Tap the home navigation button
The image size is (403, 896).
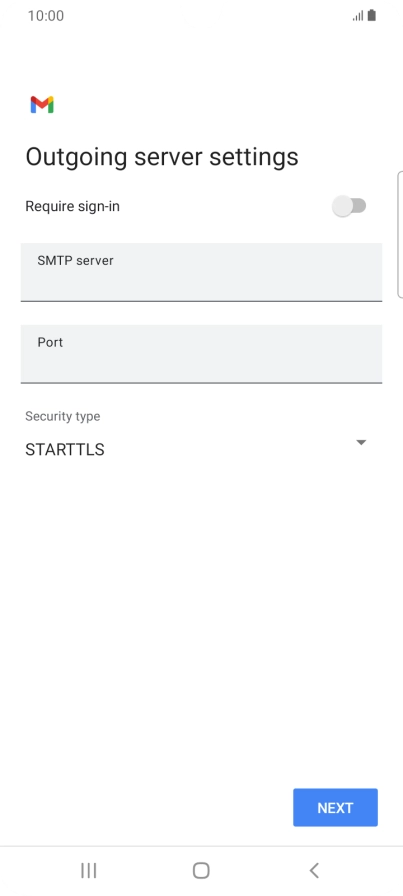click(201, 870)
